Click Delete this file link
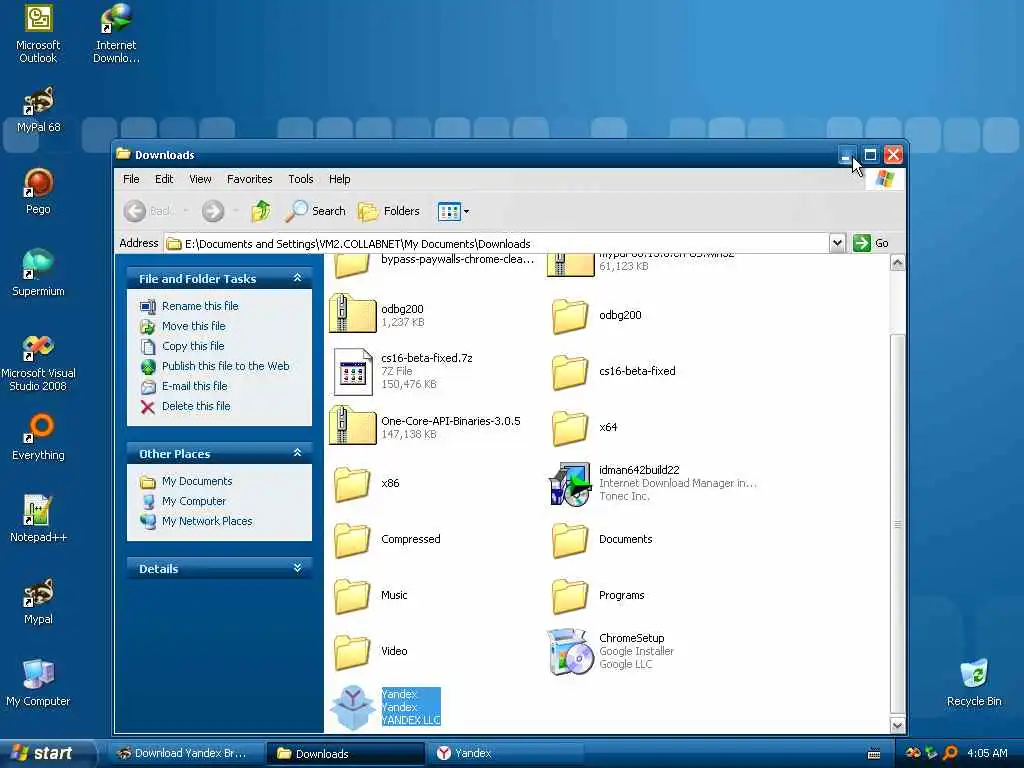The image size is (1024, 768). [196, 406]
